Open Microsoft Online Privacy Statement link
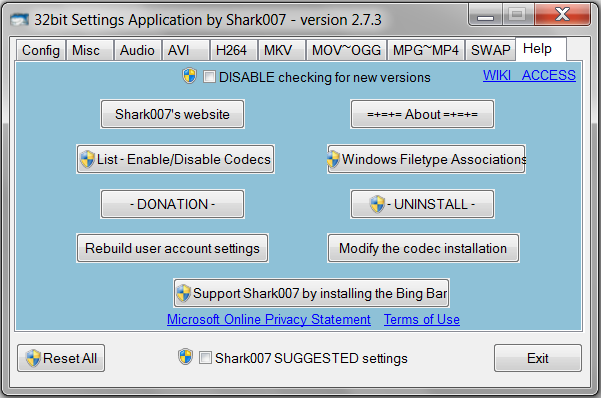 point(269,319)
